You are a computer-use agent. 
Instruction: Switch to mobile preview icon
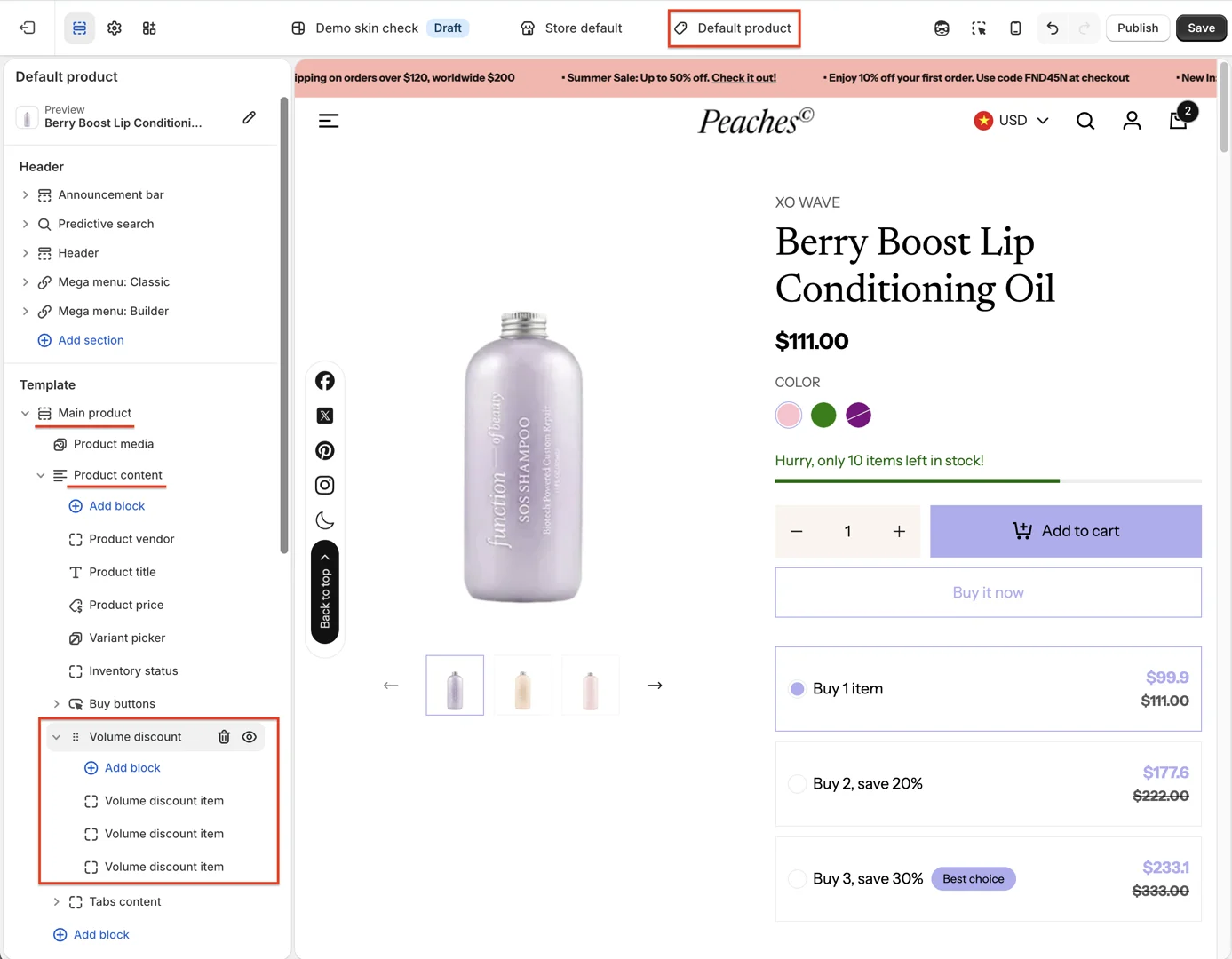point(1015,28)
